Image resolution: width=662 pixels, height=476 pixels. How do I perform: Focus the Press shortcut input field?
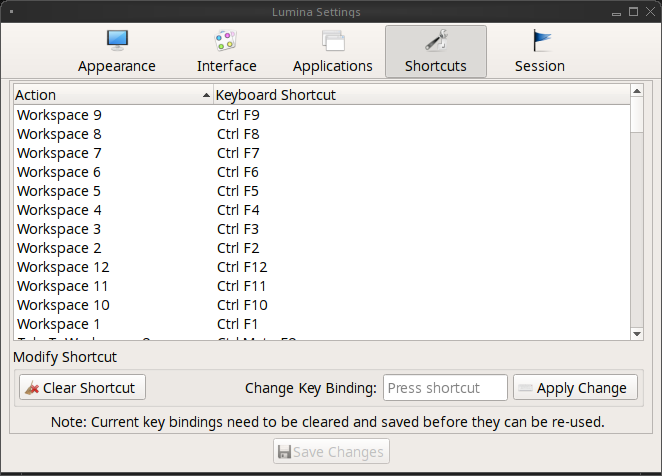tap(445, 387)
